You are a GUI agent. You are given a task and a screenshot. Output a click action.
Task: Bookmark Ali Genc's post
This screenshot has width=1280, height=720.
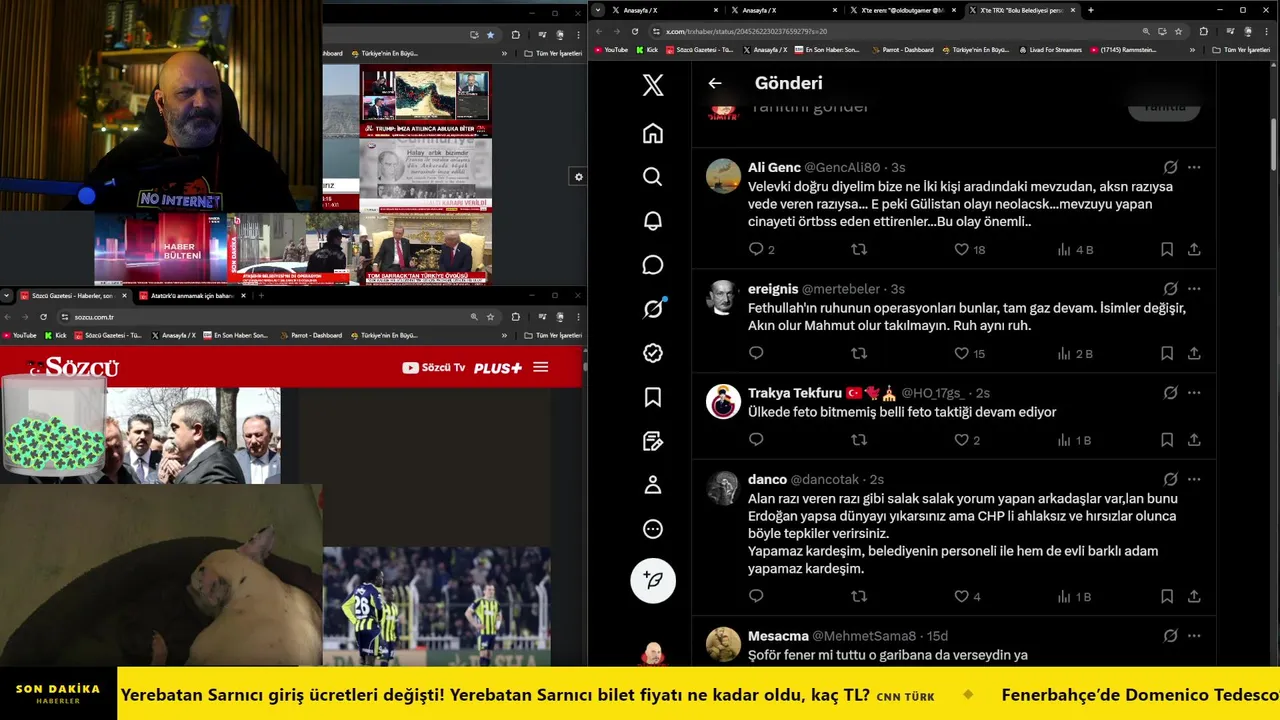1167,249
